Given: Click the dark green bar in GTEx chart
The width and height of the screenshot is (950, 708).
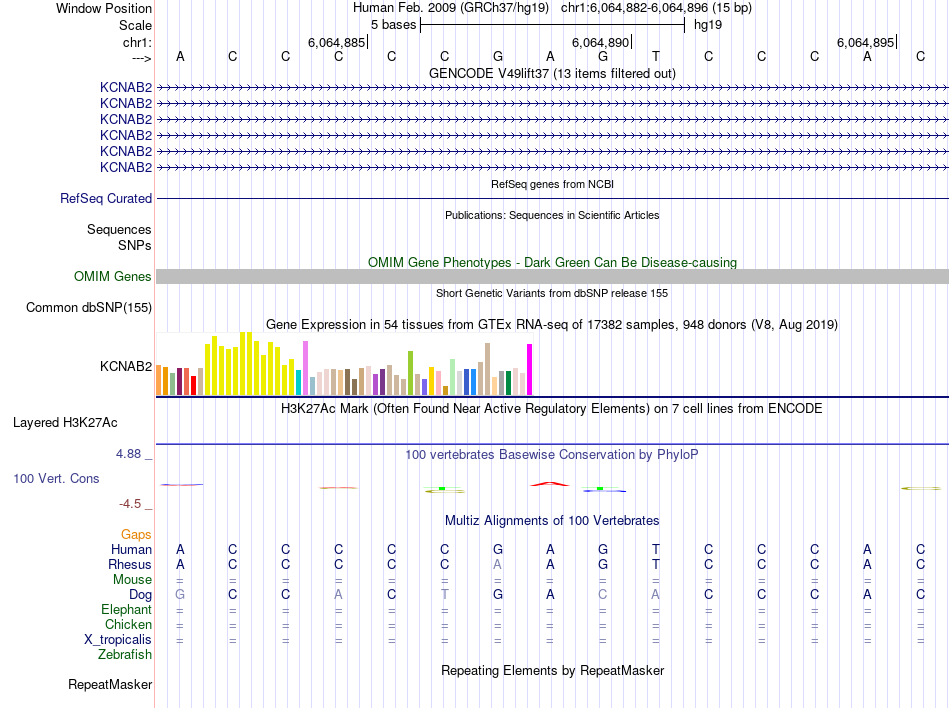Looking at the screenshot, I should pyautogui.click(x=508, y=383).
